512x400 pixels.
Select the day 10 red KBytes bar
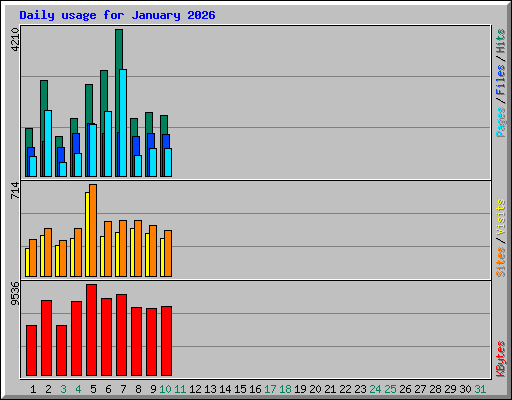pyautogui.click(x=166, y=341)
